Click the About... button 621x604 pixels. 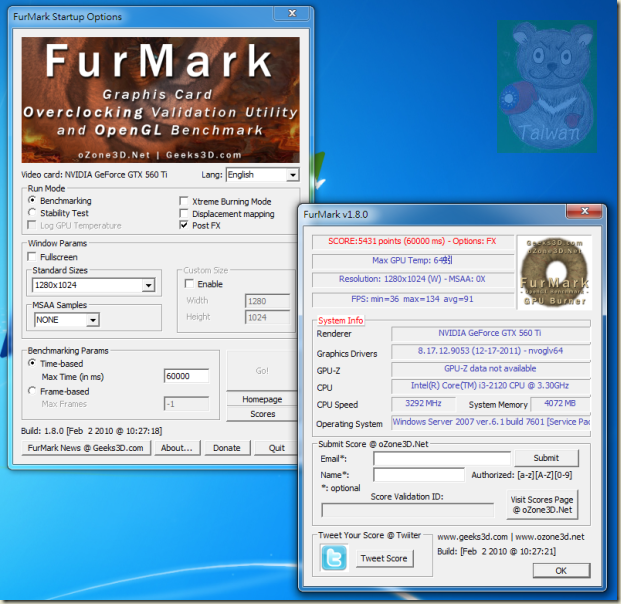point(177,448)
